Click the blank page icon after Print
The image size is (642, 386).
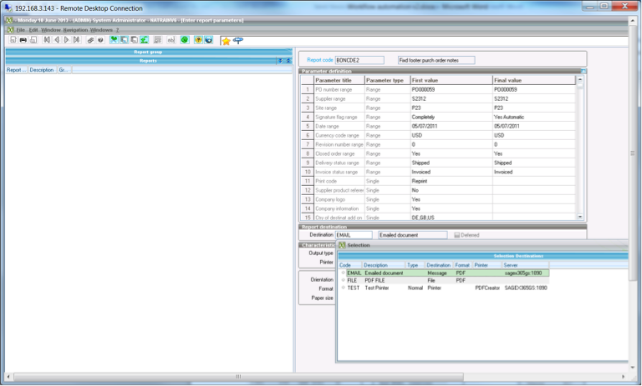[x=34, y=40]
